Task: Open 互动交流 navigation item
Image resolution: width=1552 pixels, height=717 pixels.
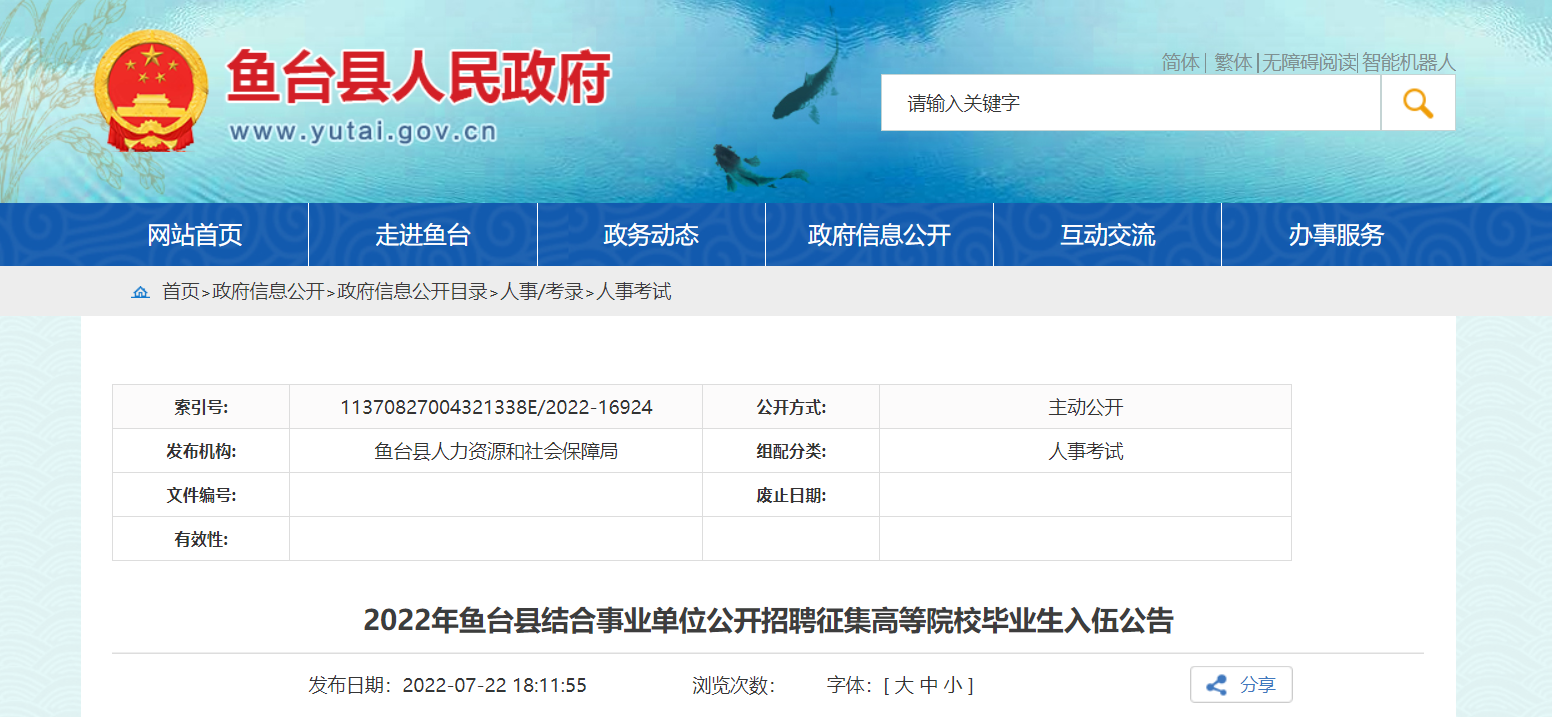Action: tap(1107, 235)
